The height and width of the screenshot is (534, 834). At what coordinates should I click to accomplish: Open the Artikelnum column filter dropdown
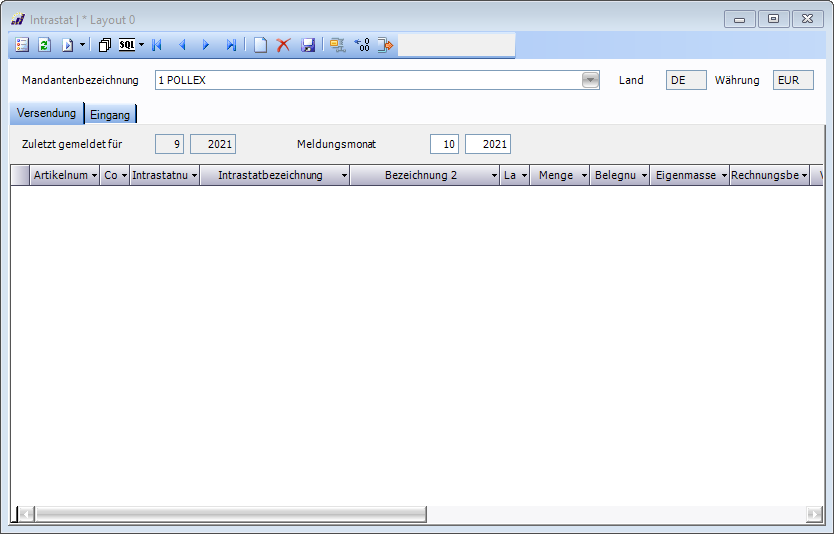(94, 176)
